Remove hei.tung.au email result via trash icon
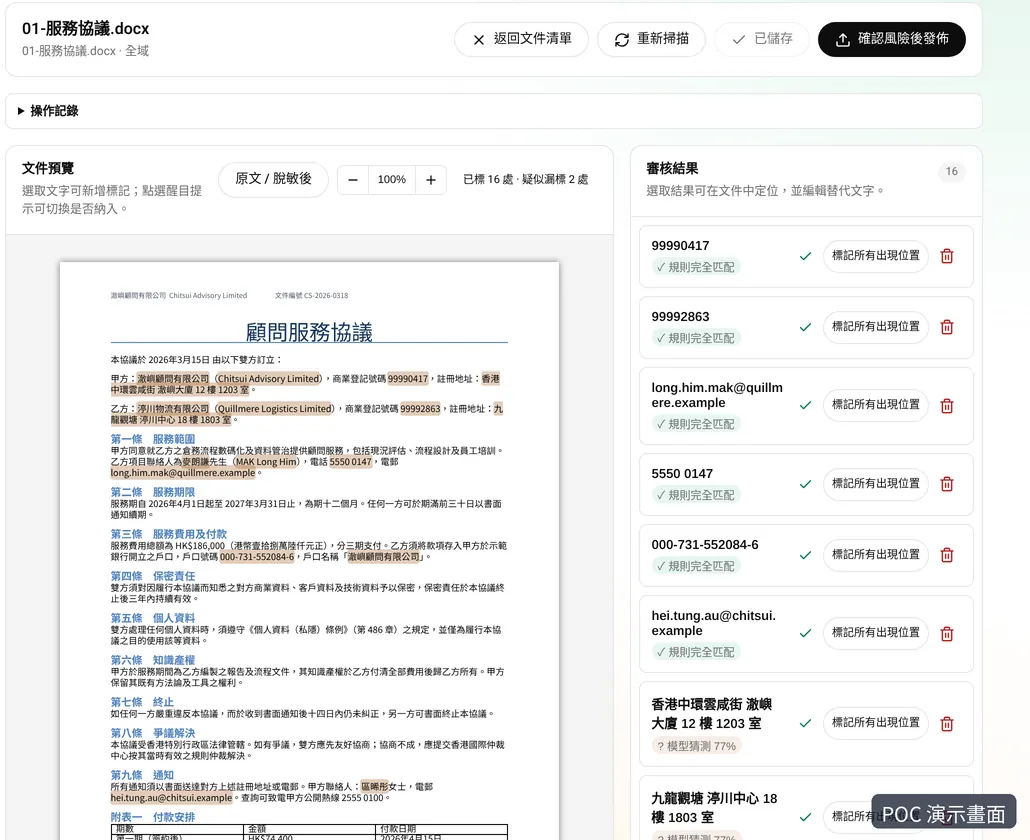Screen dimensions: 1030x840 pyautogui.click(x=947, y=634)
